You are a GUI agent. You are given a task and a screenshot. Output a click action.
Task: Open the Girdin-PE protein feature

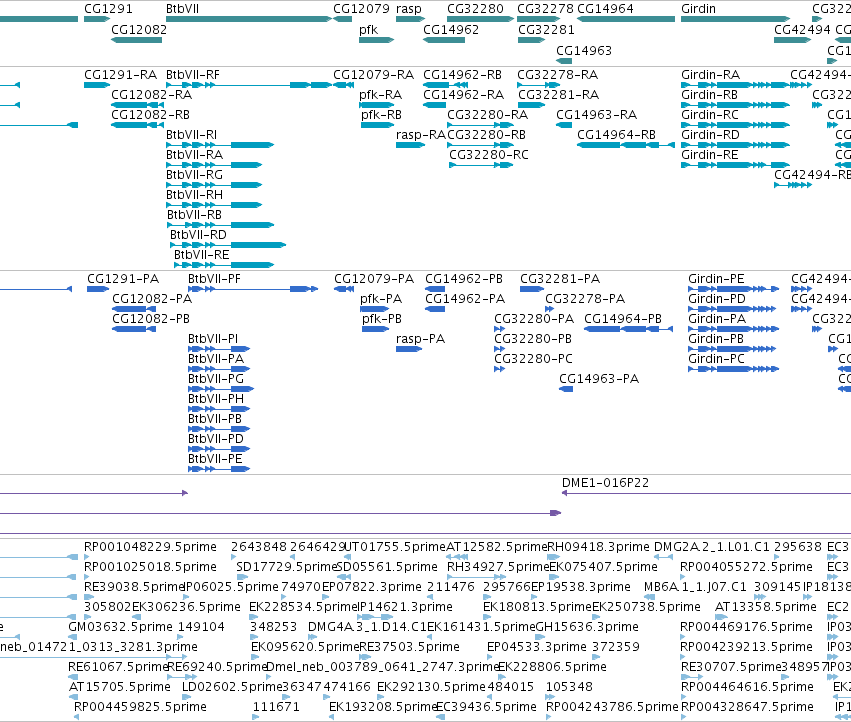[x=733, y=289]
